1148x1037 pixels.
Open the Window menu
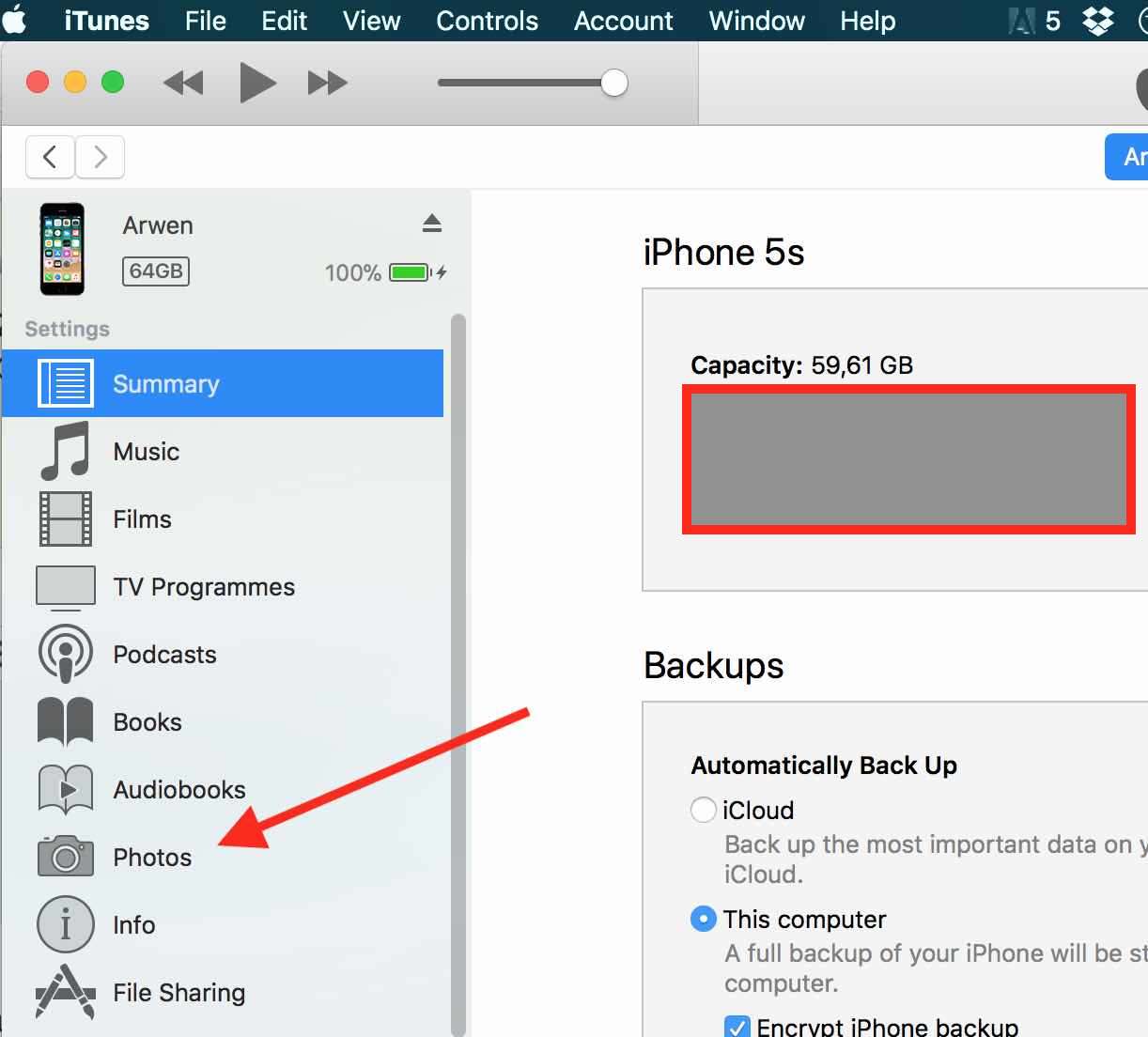pos(757,21)
